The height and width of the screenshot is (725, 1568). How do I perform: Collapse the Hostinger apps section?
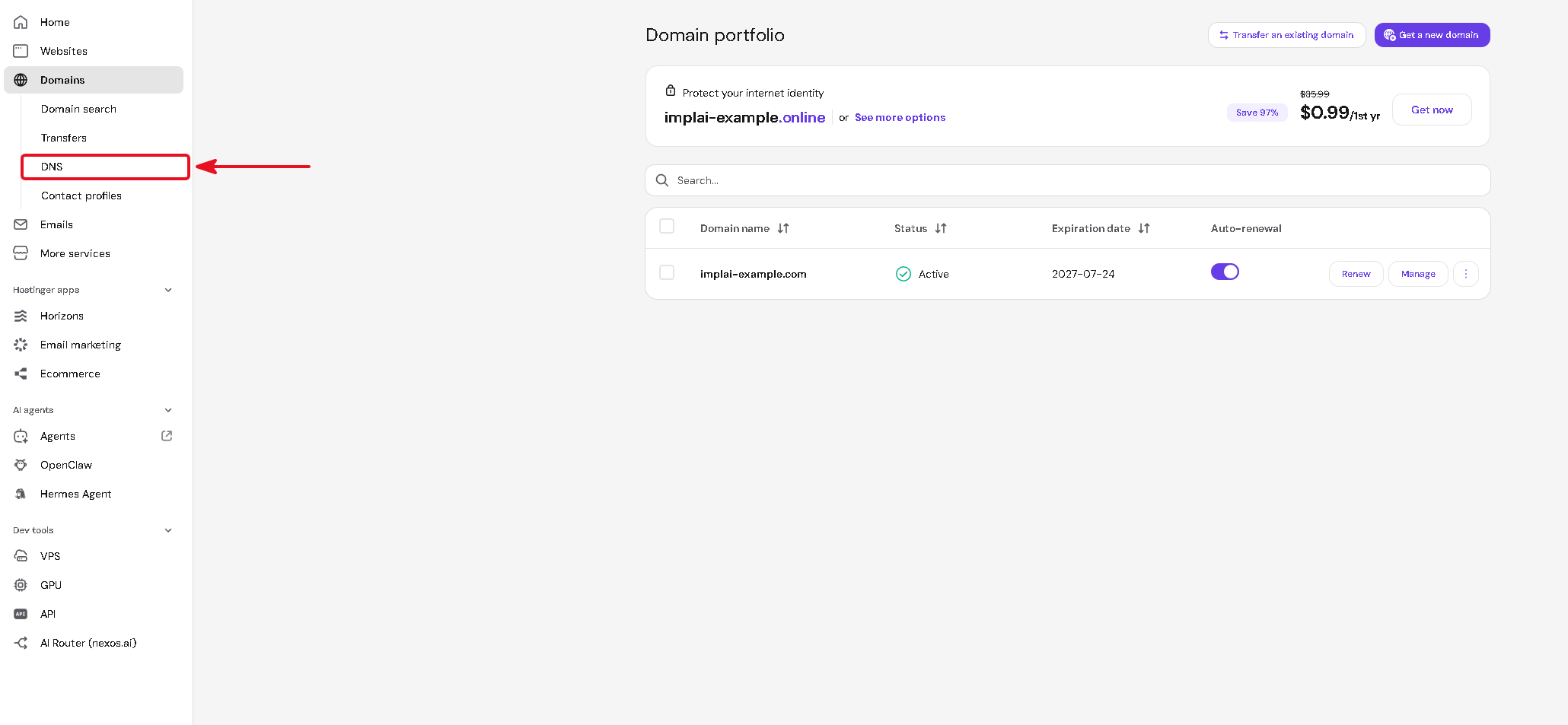point(168,290)
